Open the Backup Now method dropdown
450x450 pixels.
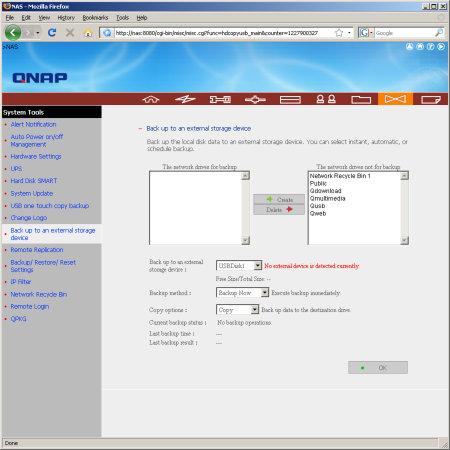242,293
